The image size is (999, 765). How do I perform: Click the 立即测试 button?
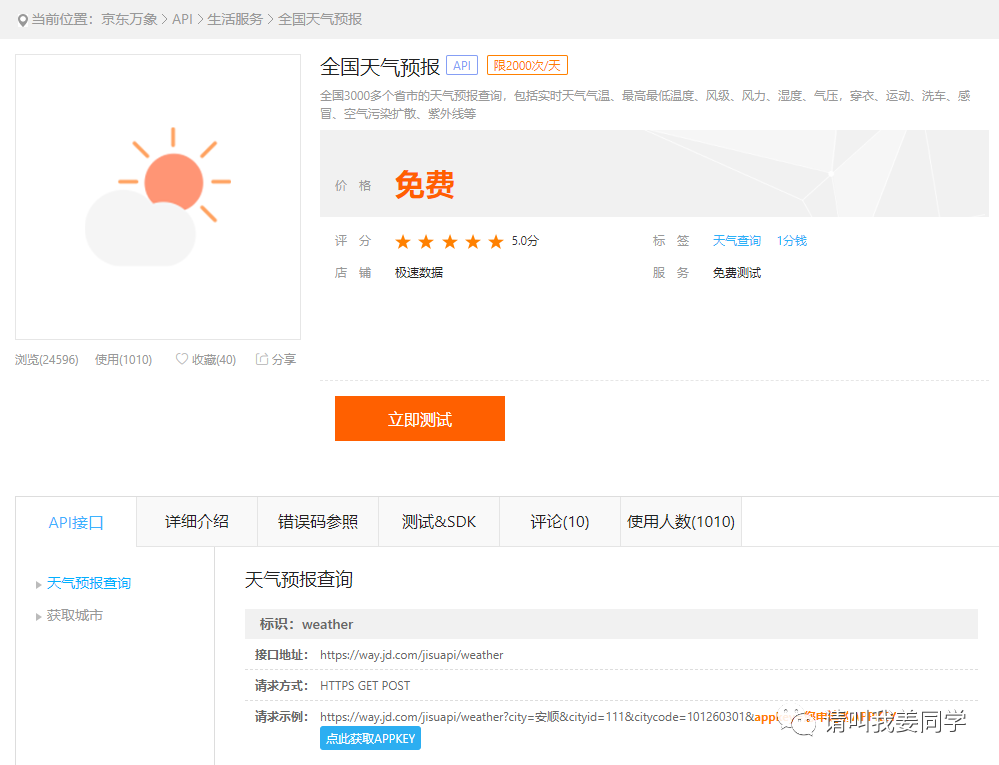point(420,418)
